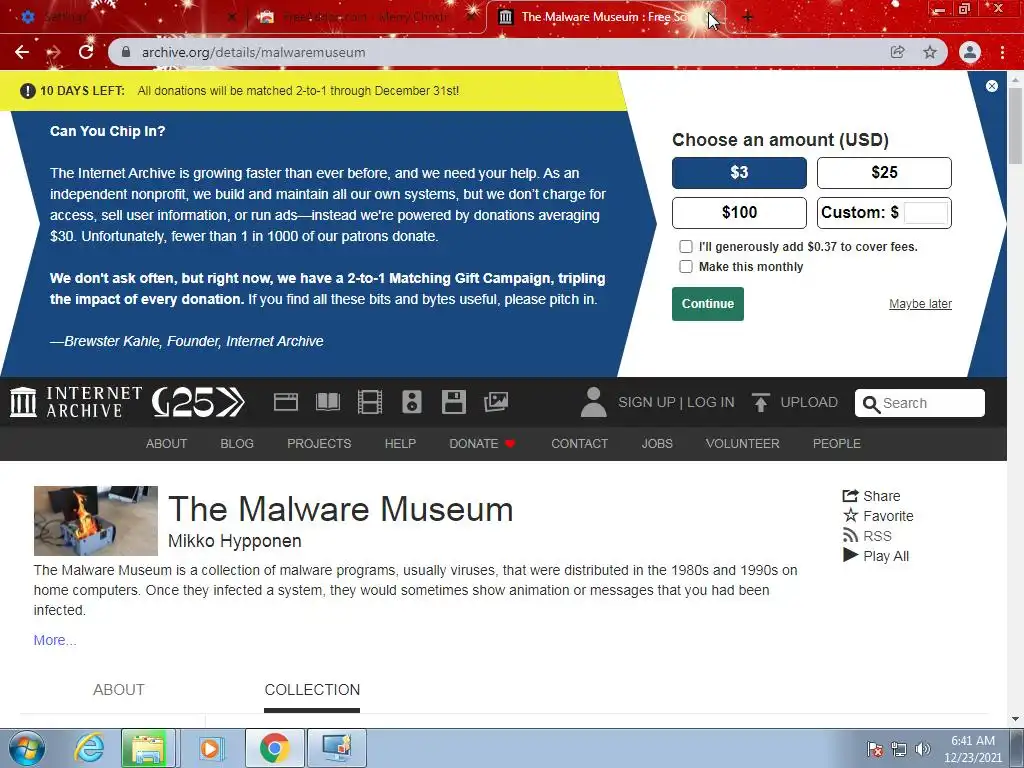Expand description with 'More...' link
The height and width of the screenshot is (768, 1024).
pos(55,640)
